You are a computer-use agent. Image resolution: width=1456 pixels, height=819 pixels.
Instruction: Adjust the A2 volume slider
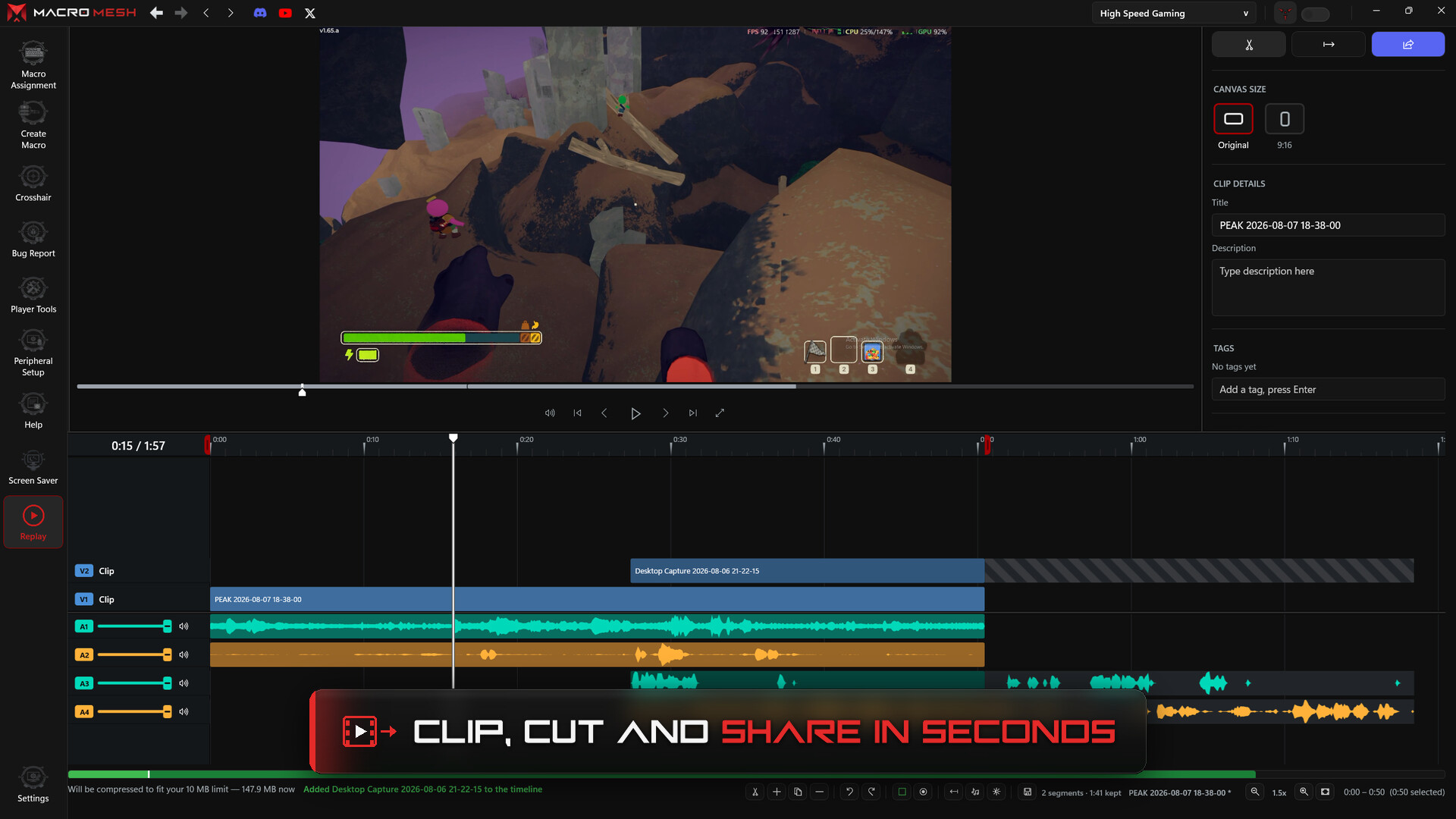(135, 654)
